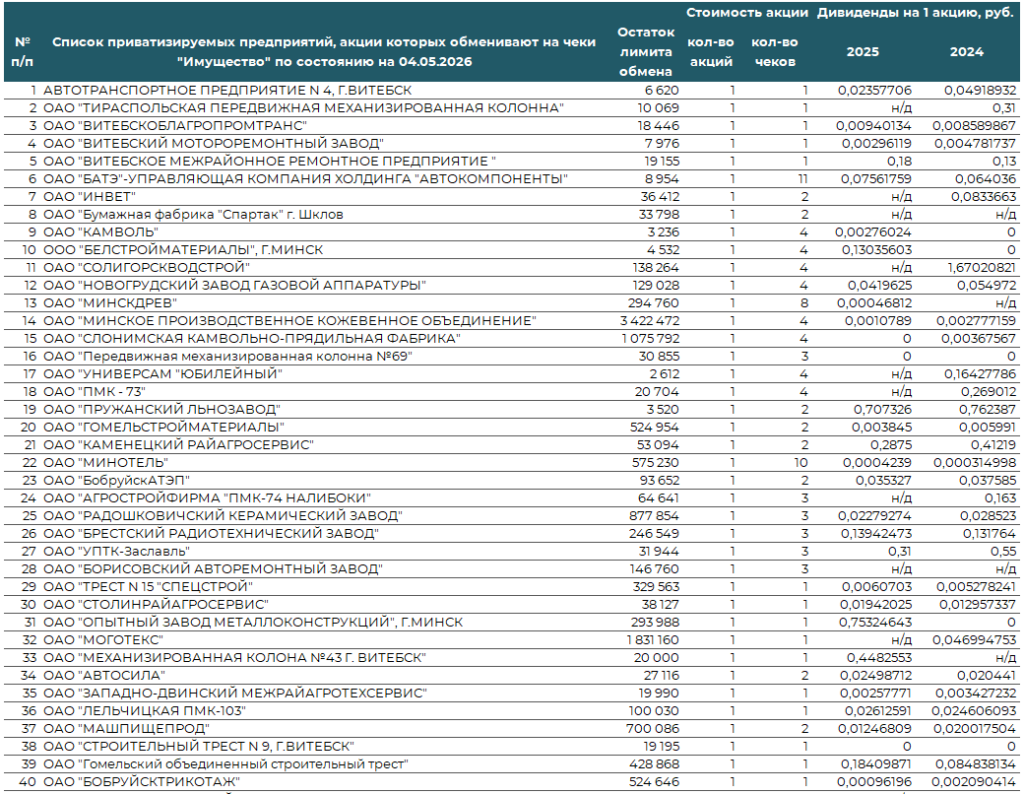Click the 'Стоимость акции' group header
Image resolution: width=1024 pixels, height=794 pixels.
point(746,13)
